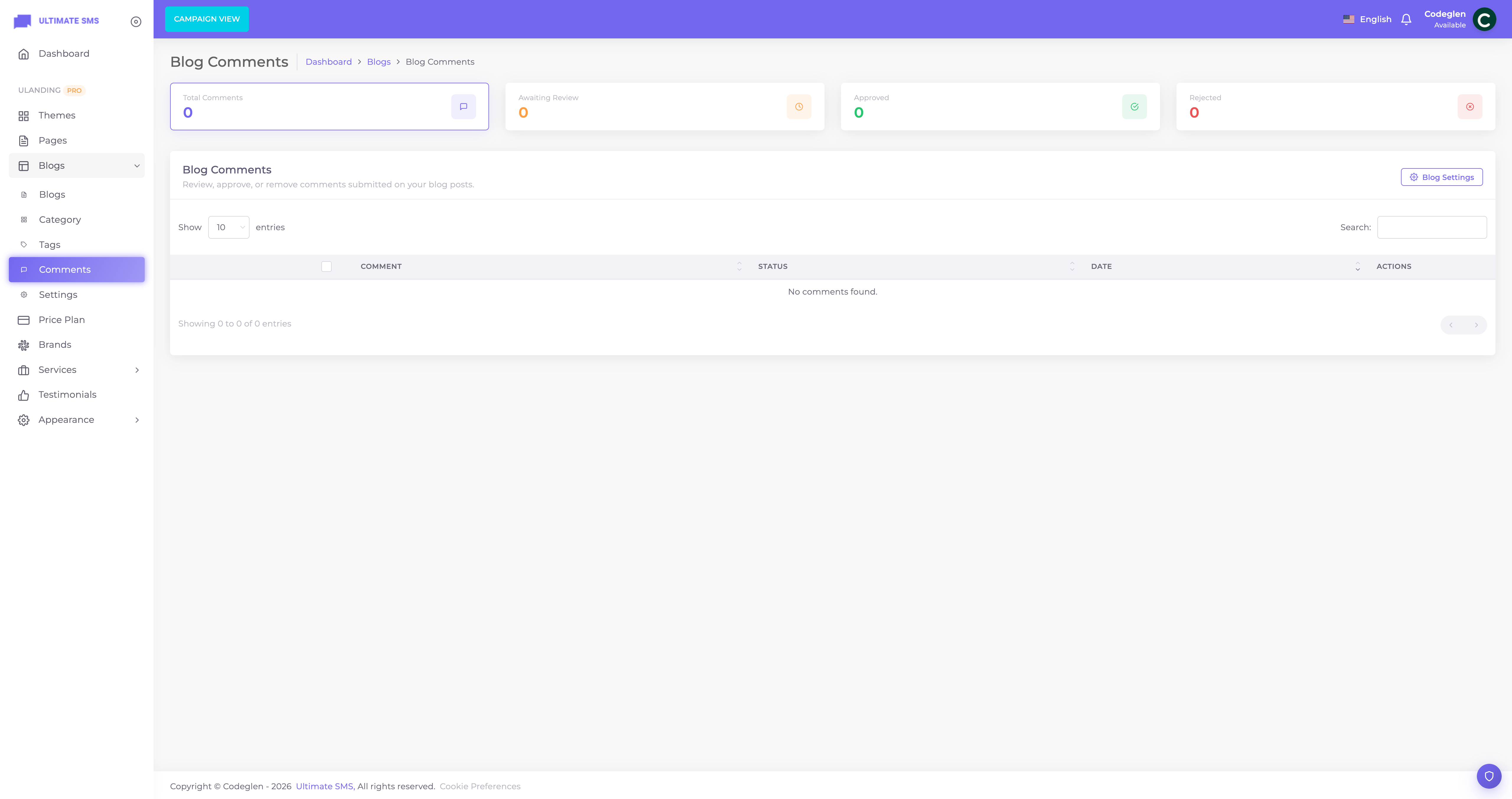Click the Awaiting Review clock icon
The height and width of the screenshot is (799, 1512).
point(799,107)
